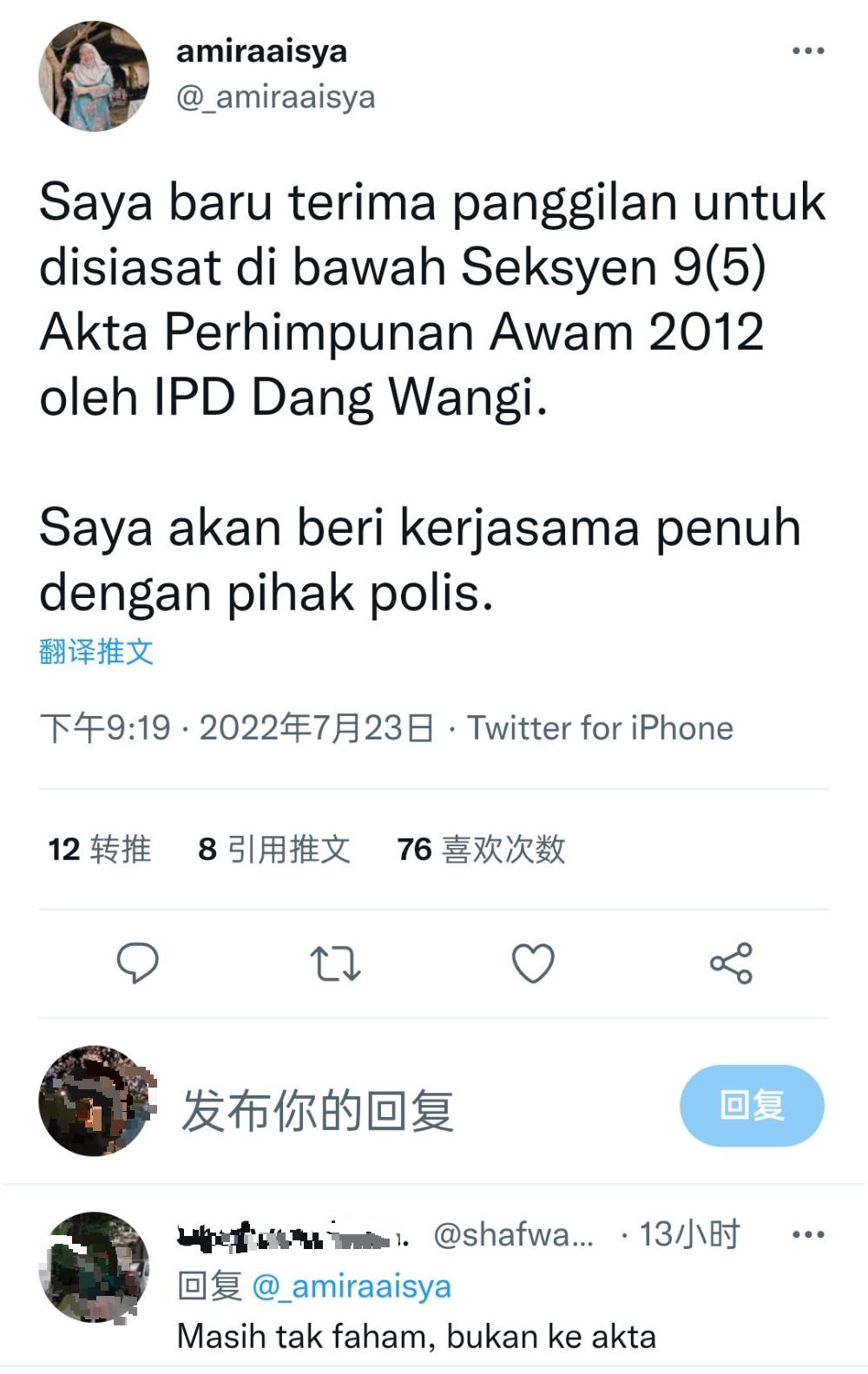Click 翻译推文 to translate the tweet
This screenshot has width=868, height=1374.
[x=96, y=651]
